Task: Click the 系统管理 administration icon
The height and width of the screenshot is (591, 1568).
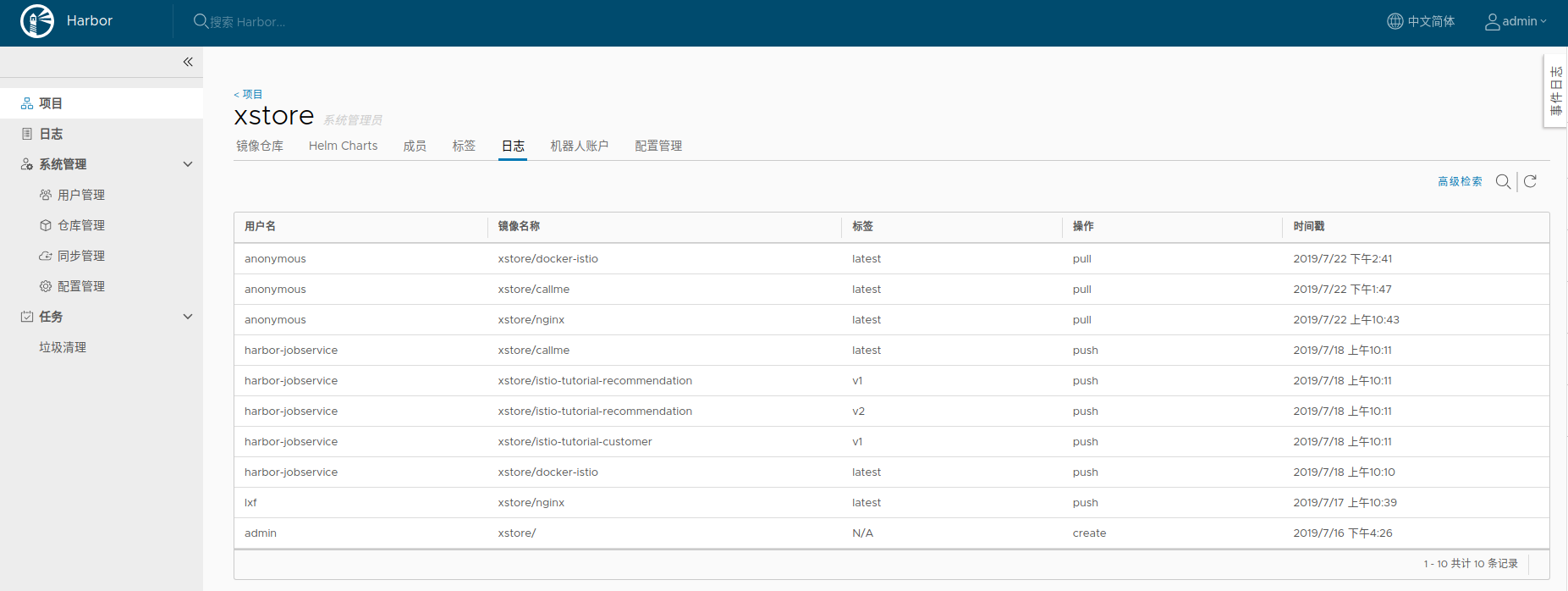Action: coord(27,164)
